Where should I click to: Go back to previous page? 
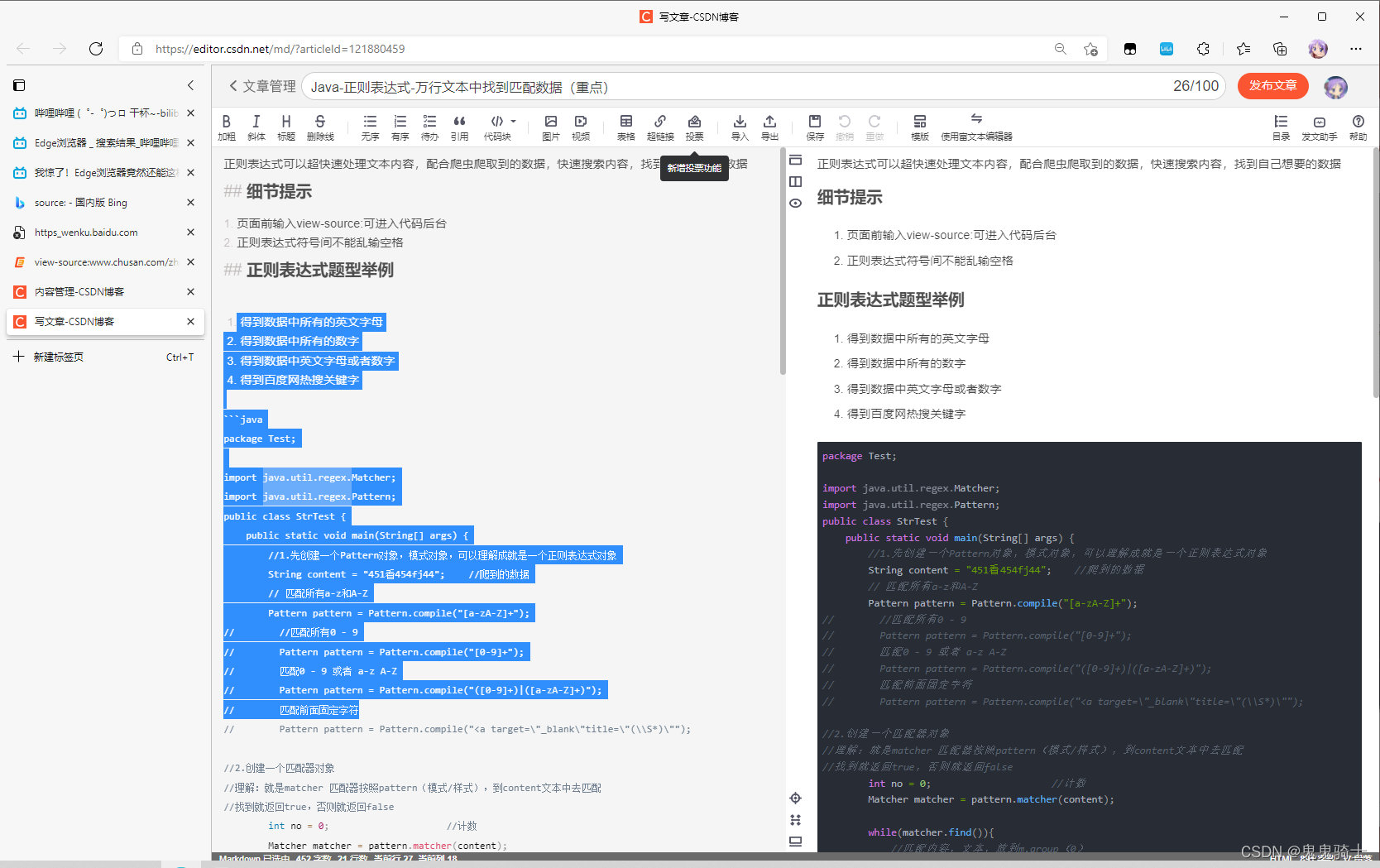coord(23,49)
